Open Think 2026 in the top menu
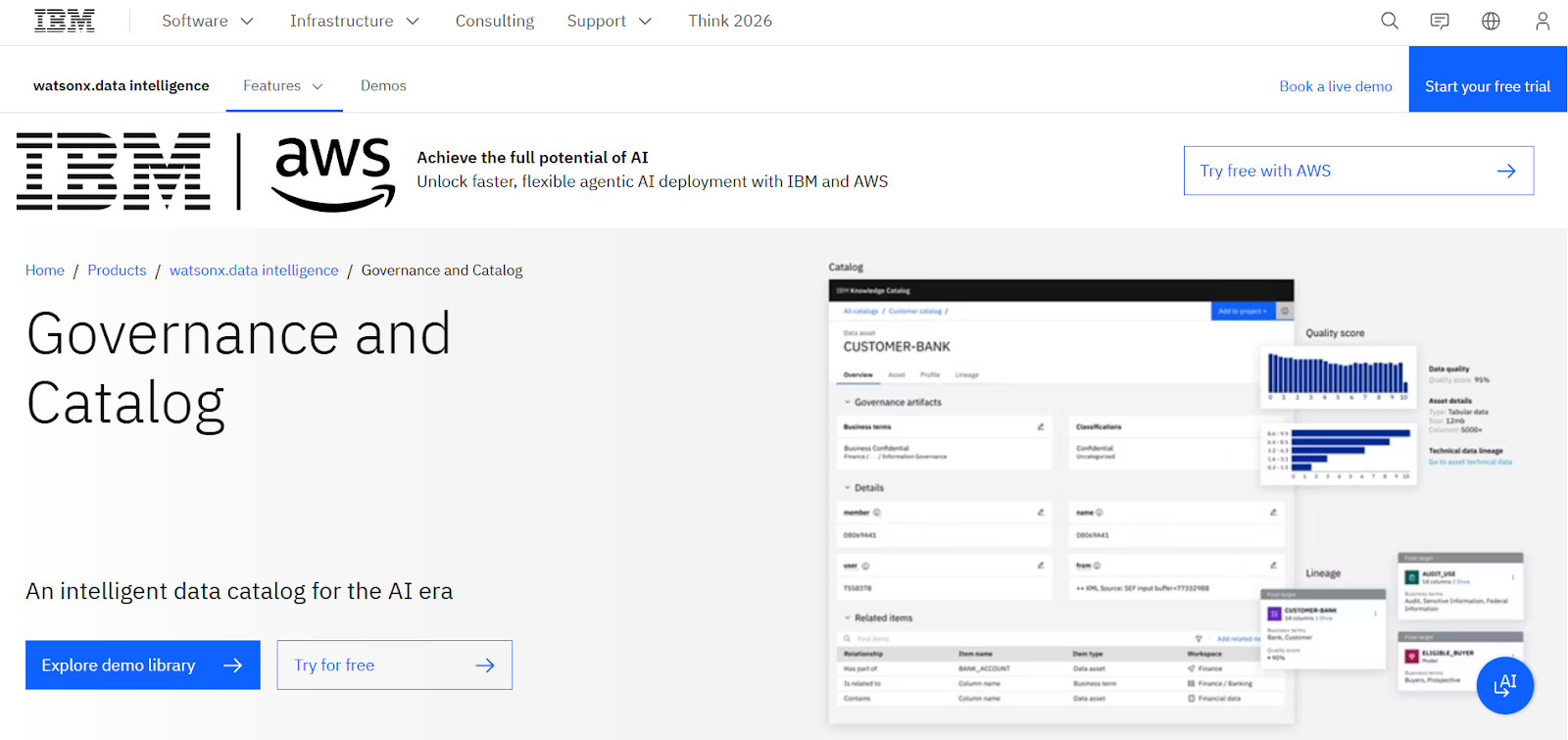The height and width of the screenshot is (740, 1568). [730, 21]
